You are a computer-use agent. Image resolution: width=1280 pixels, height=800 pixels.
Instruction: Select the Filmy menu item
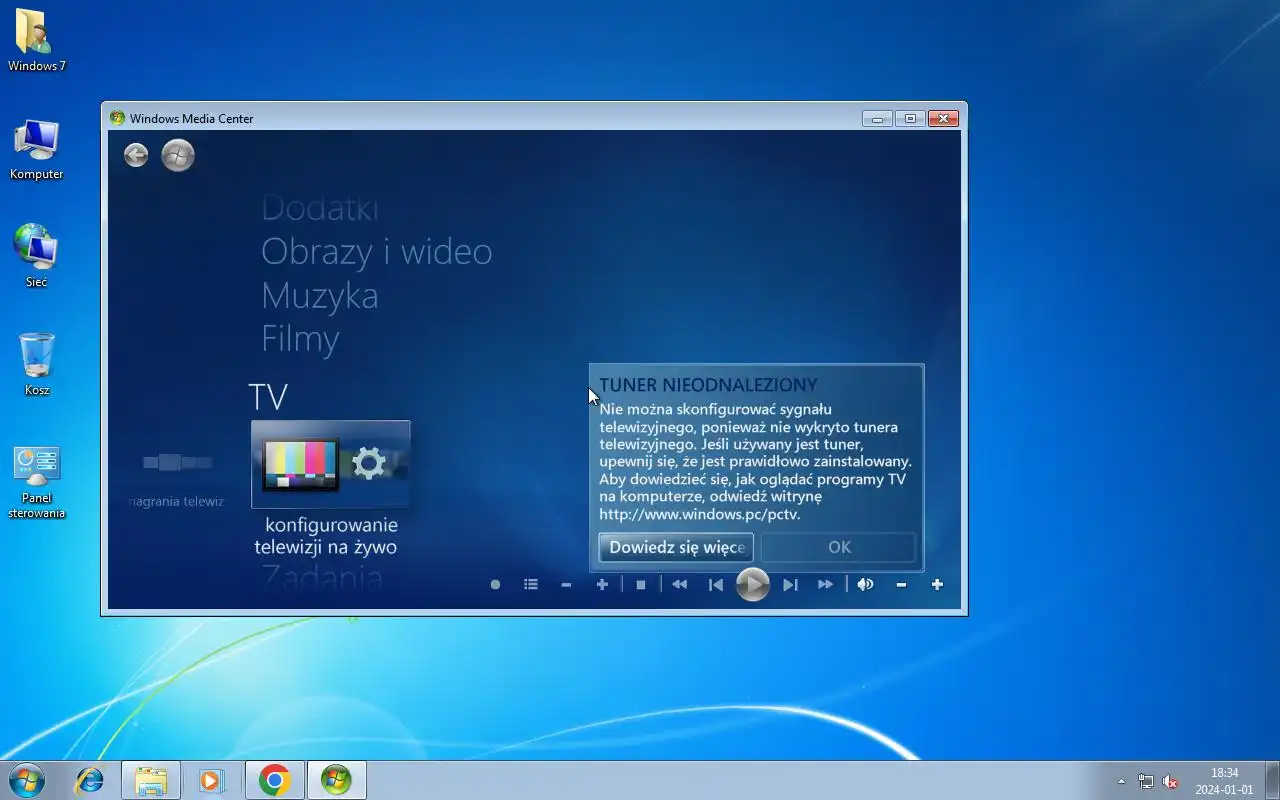[x=300, y=339]
